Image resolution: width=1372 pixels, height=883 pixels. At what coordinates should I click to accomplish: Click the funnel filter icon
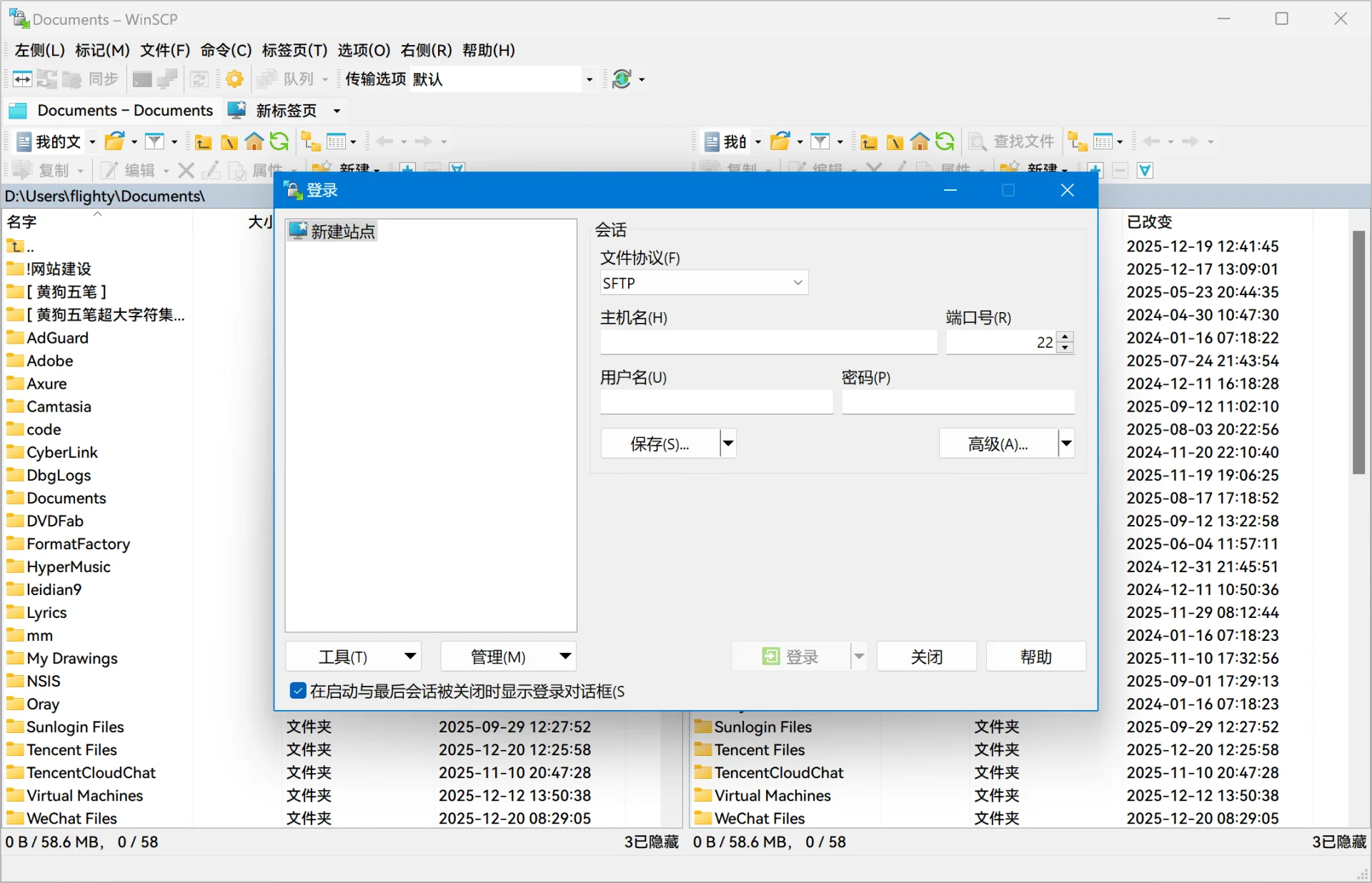click(156, 141)
